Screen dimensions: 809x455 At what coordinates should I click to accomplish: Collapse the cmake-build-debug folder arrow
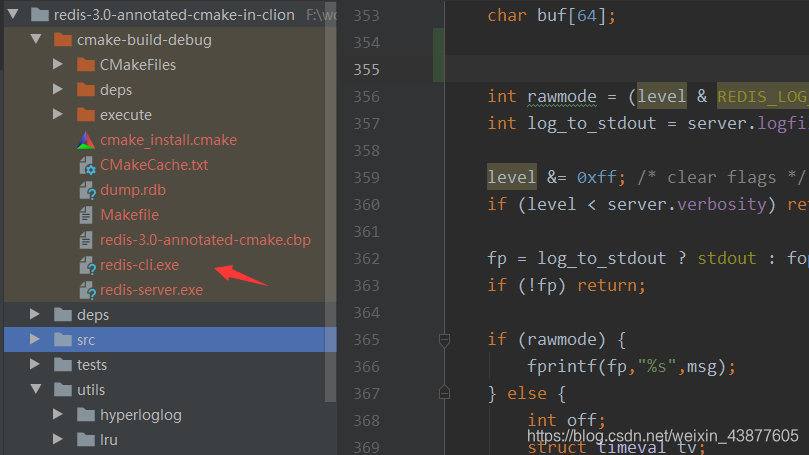[x=36, y=39]
